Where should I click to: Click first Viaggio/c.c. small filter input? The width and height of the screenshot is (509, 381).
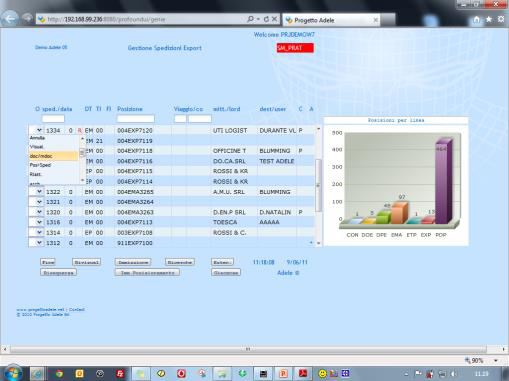(x=180, y=118)
